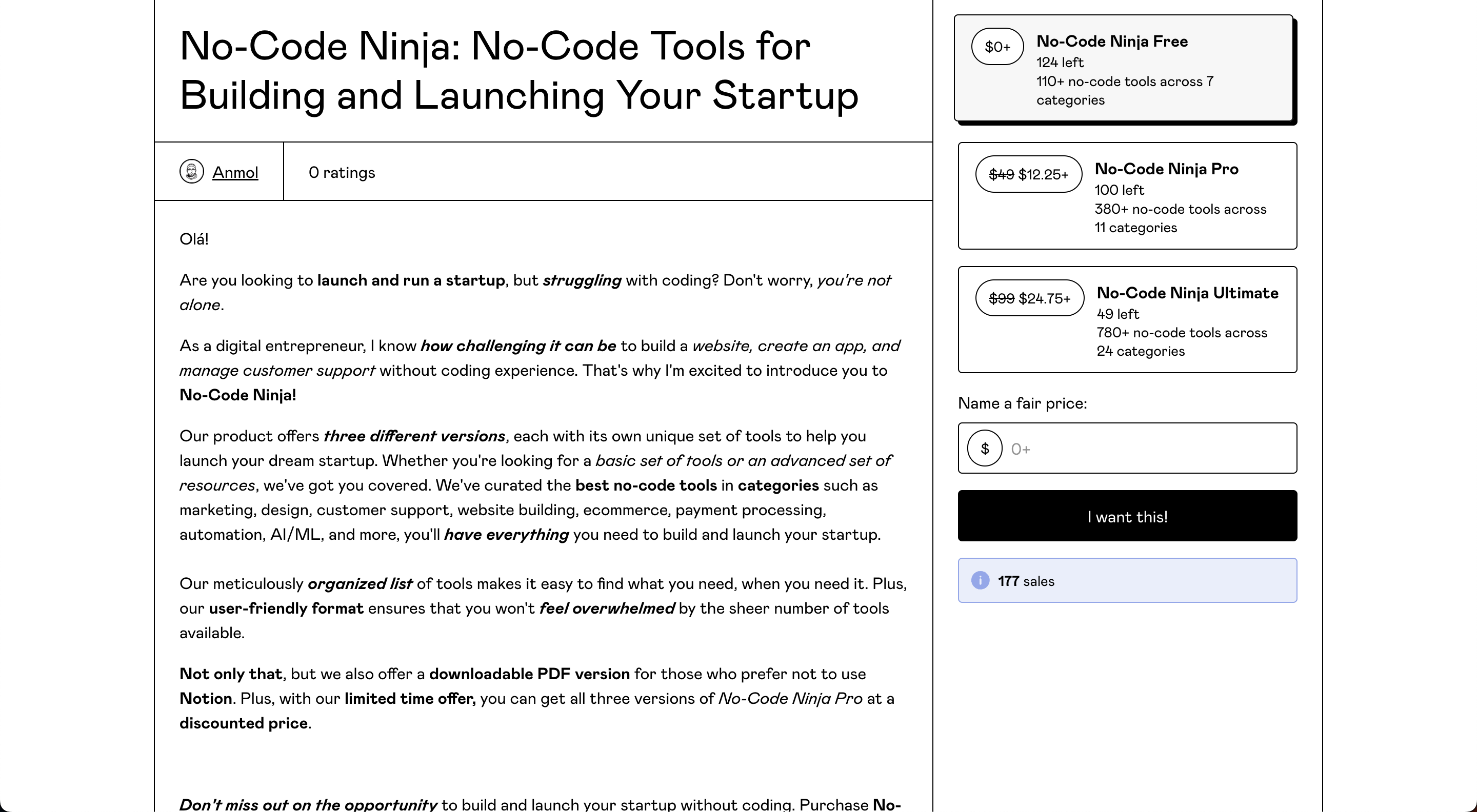
Task: Click the $49 $12.25+ price pill
Action: tap(1029, 174)
